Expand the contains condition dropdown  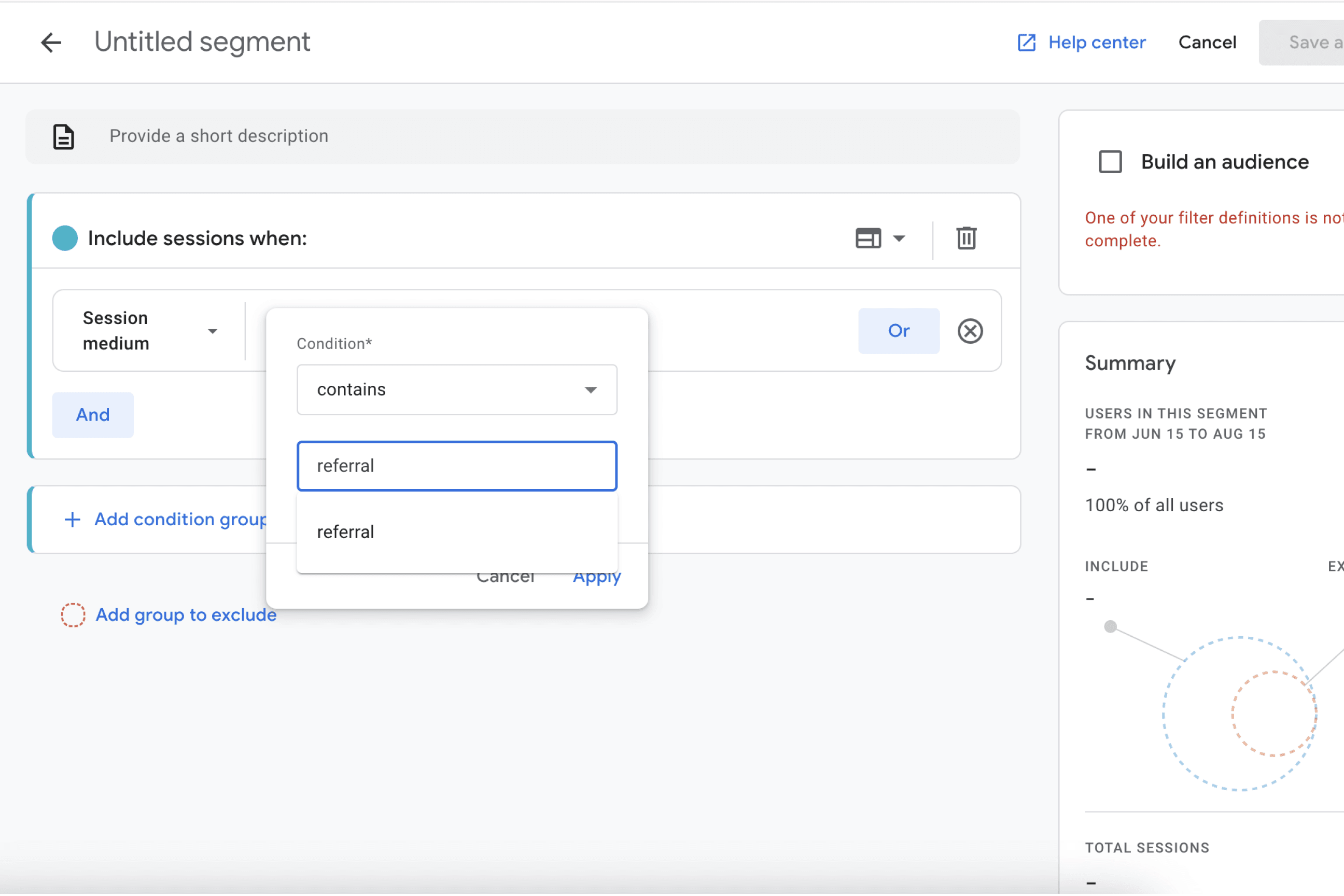point(457,390)
